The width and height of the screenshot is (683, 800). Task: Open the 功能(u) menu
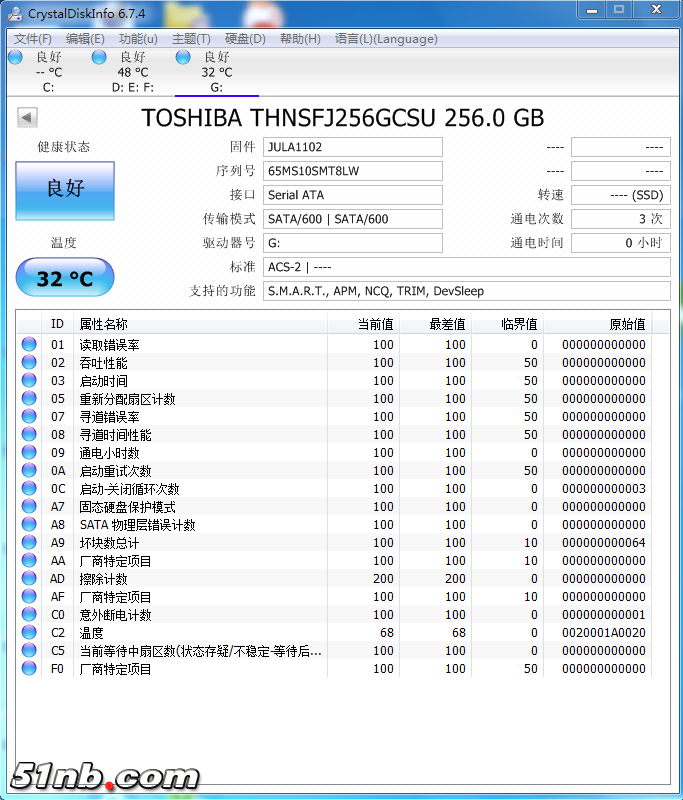pos(138,39)
